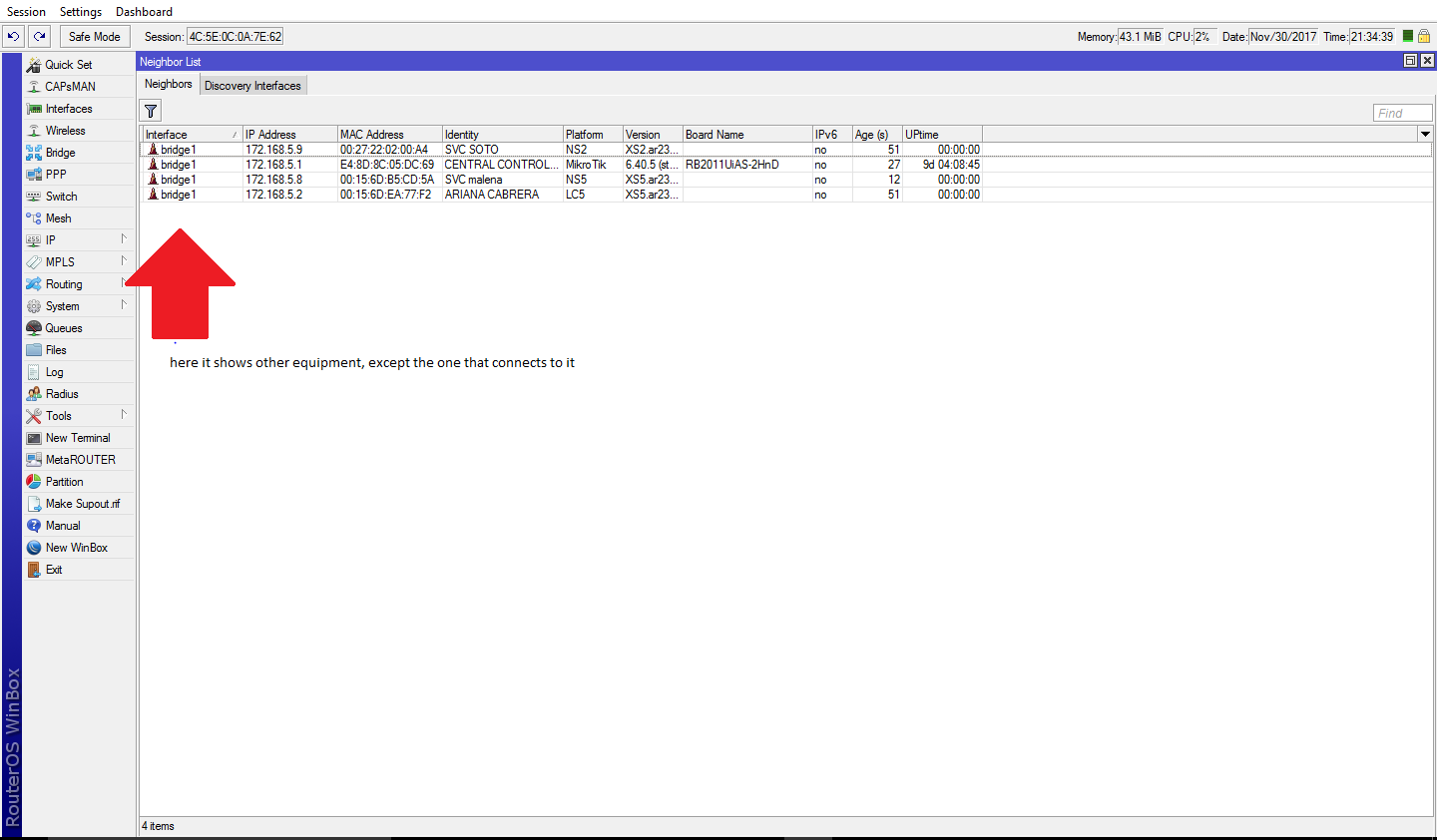Click Make Supout.rif icon
1437x840 pixels.
tap(34, 504)
